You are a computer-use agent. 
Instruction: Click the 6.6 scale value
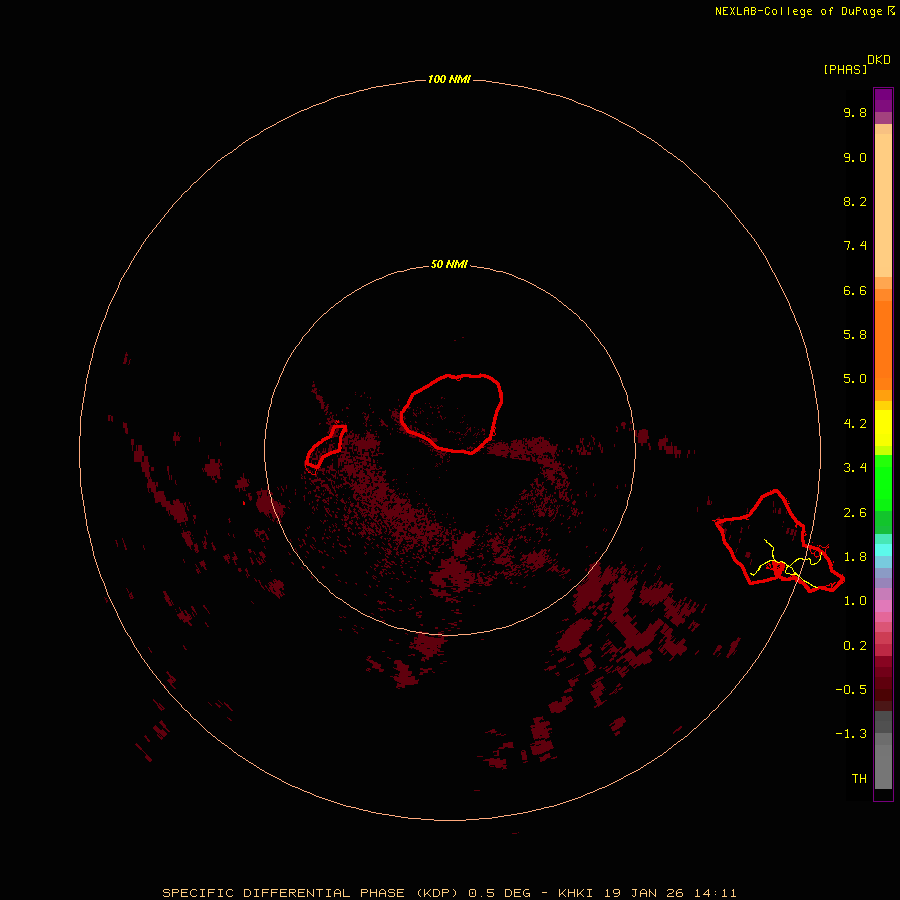click(855, 290)
